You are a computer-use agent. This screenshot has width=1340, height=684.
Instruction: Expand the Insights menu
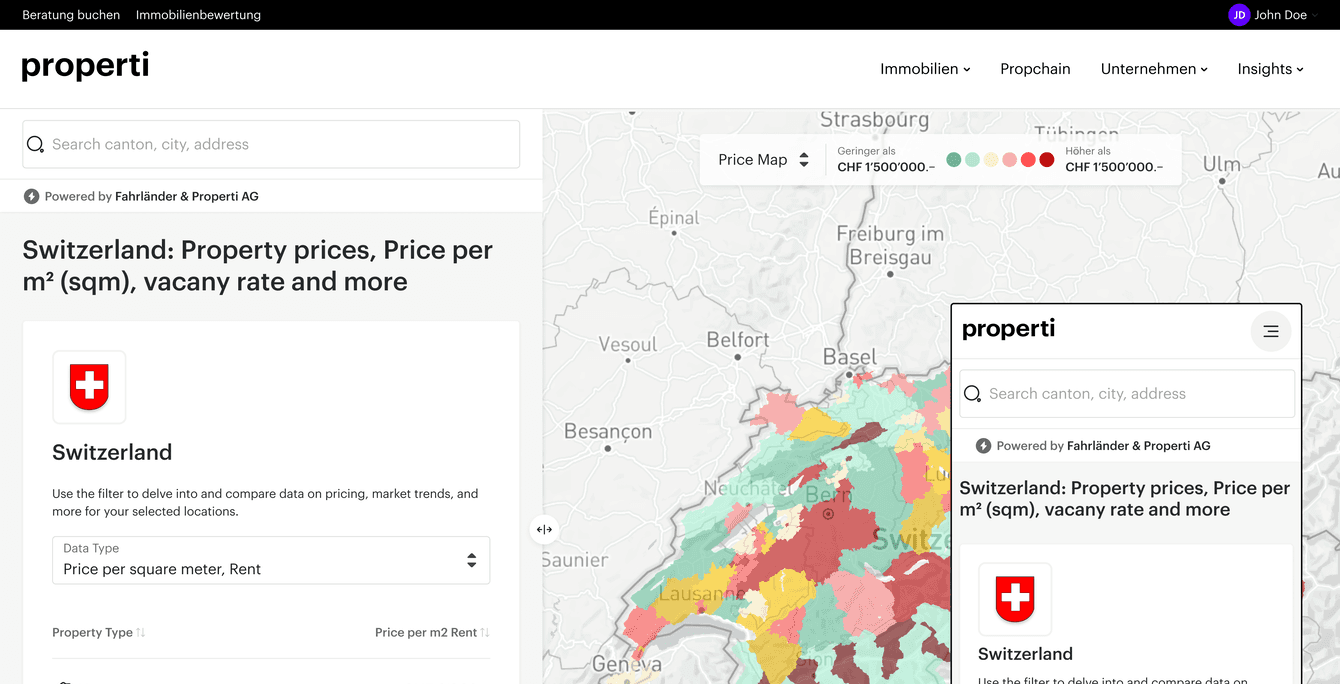pos(1270,69)
